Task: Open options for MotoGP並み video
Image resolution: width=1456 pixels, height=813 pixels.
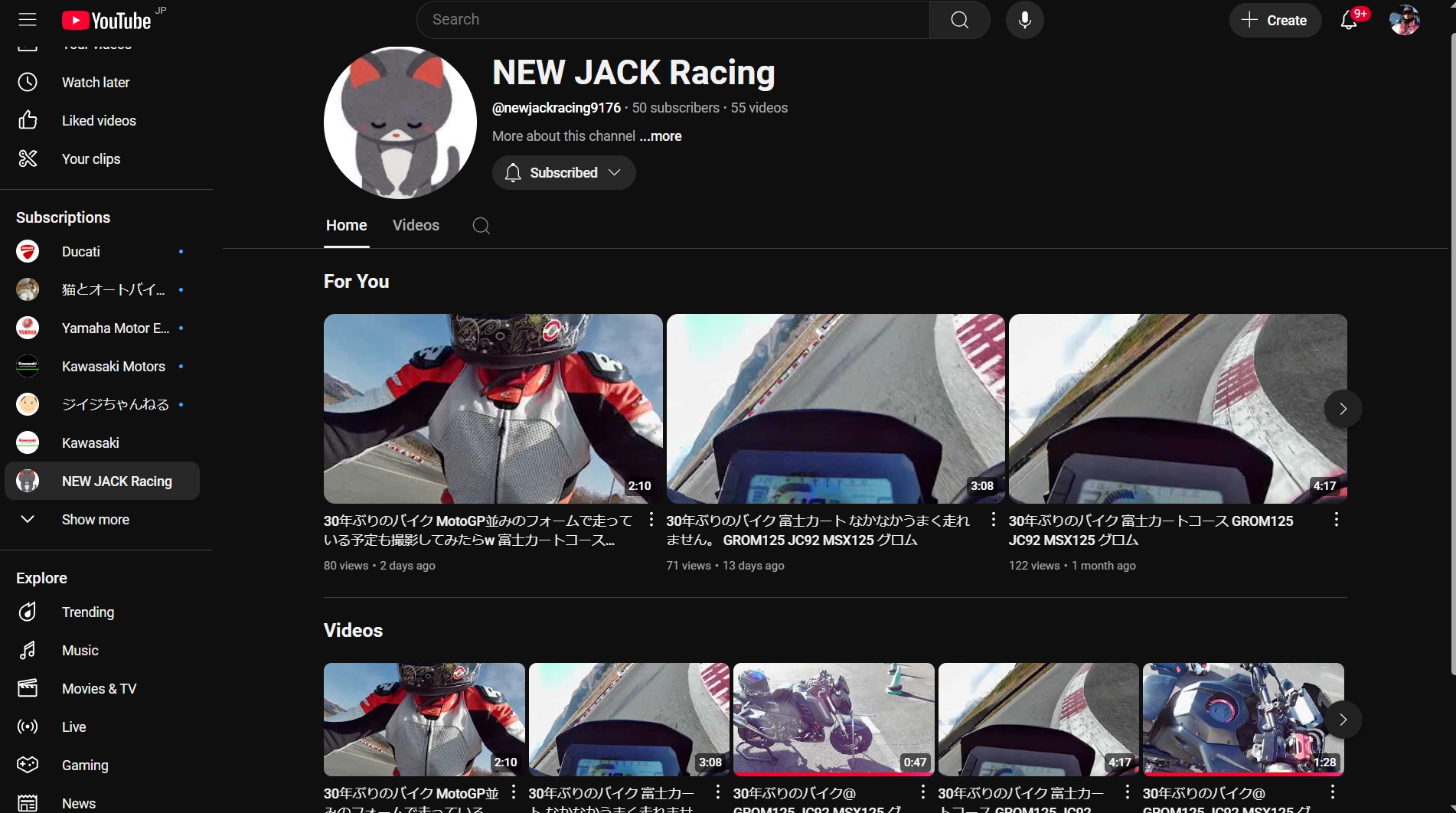Action: (x=651, y=519)
